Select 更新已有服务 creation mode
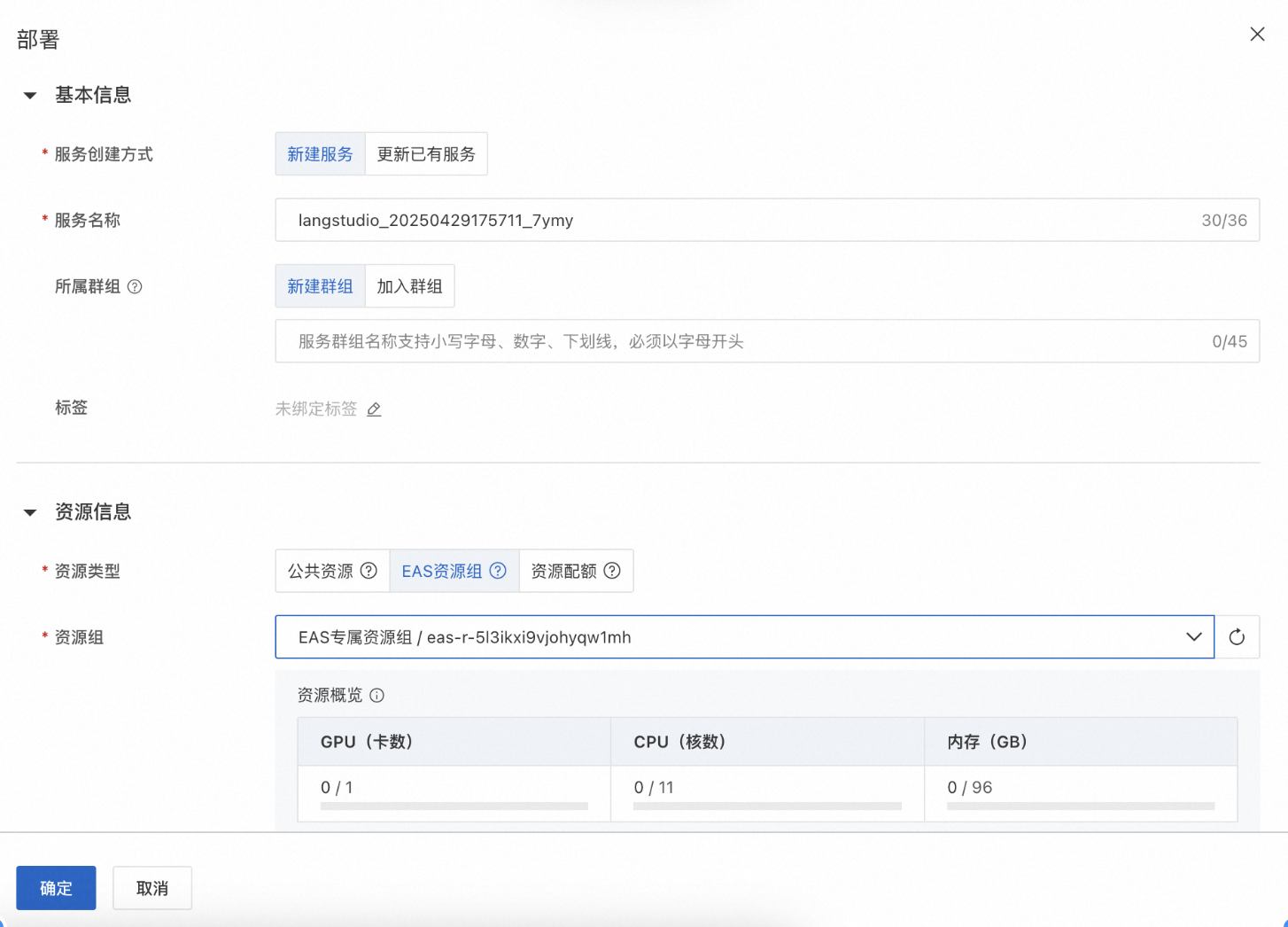Viewport: 1288px width, 927px height. pyautogui.click(x=426, y=154)
